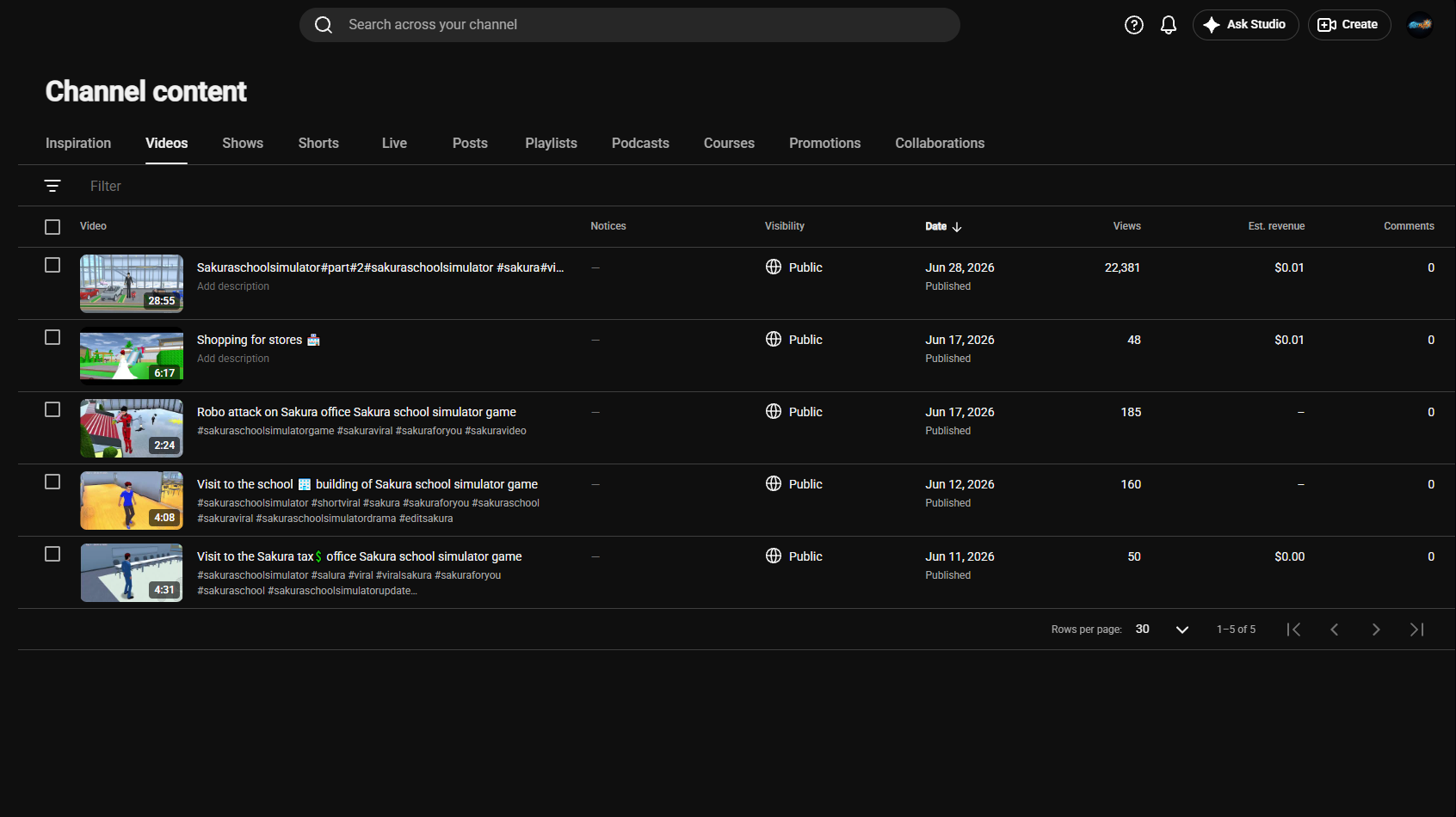Sort by the Views column header
This screenshot has height=817, width=1456.
[x=1126, y=226]
